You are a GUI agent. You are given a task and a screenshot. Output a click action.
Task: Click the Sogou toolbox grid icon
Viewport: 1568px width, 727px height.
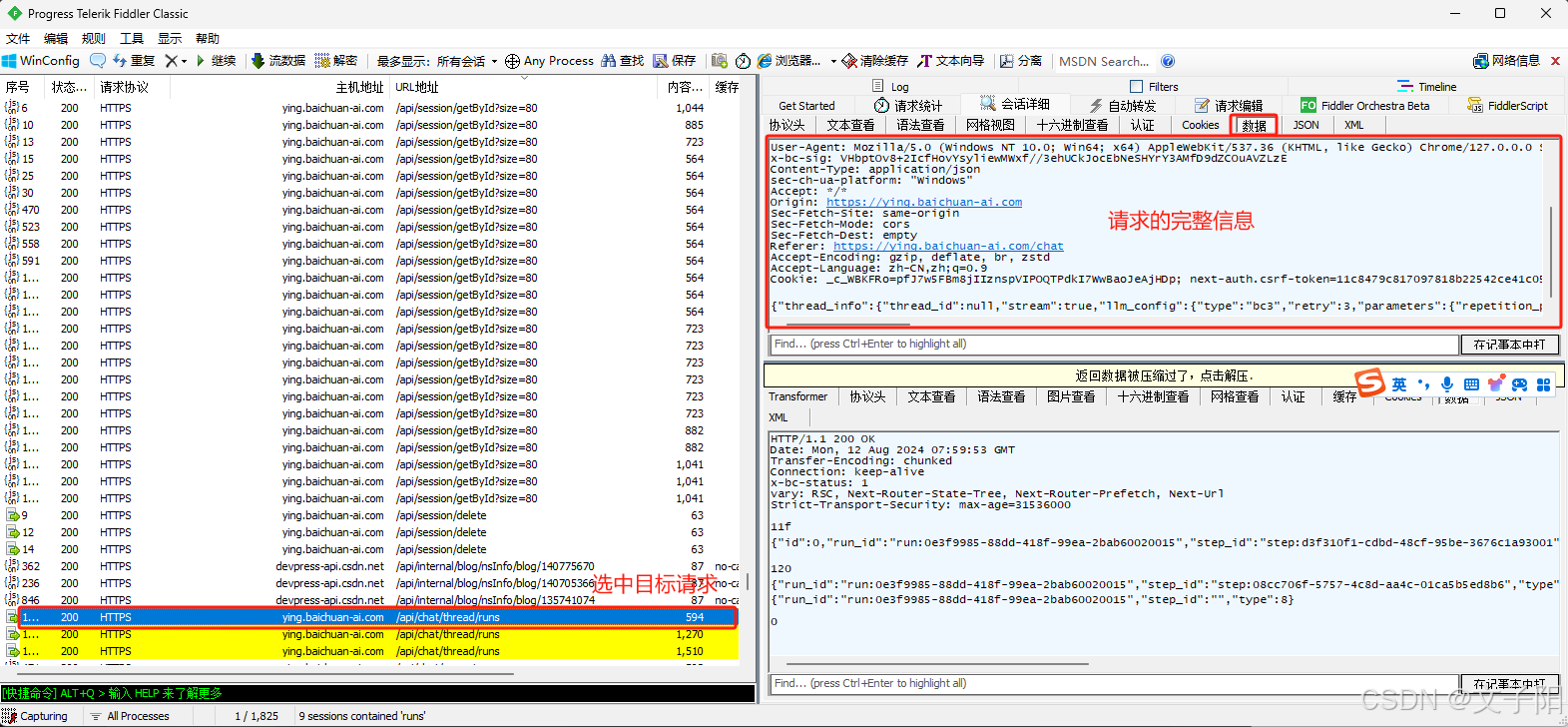pyautogui.click(x=1543, y=384)
